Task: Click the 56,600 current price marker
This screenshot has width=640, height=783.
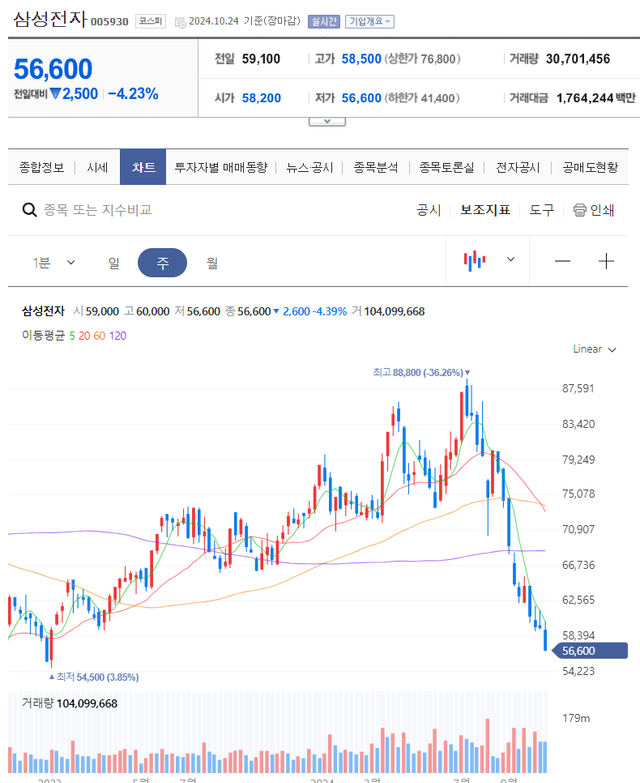Action: pos(594,651)
